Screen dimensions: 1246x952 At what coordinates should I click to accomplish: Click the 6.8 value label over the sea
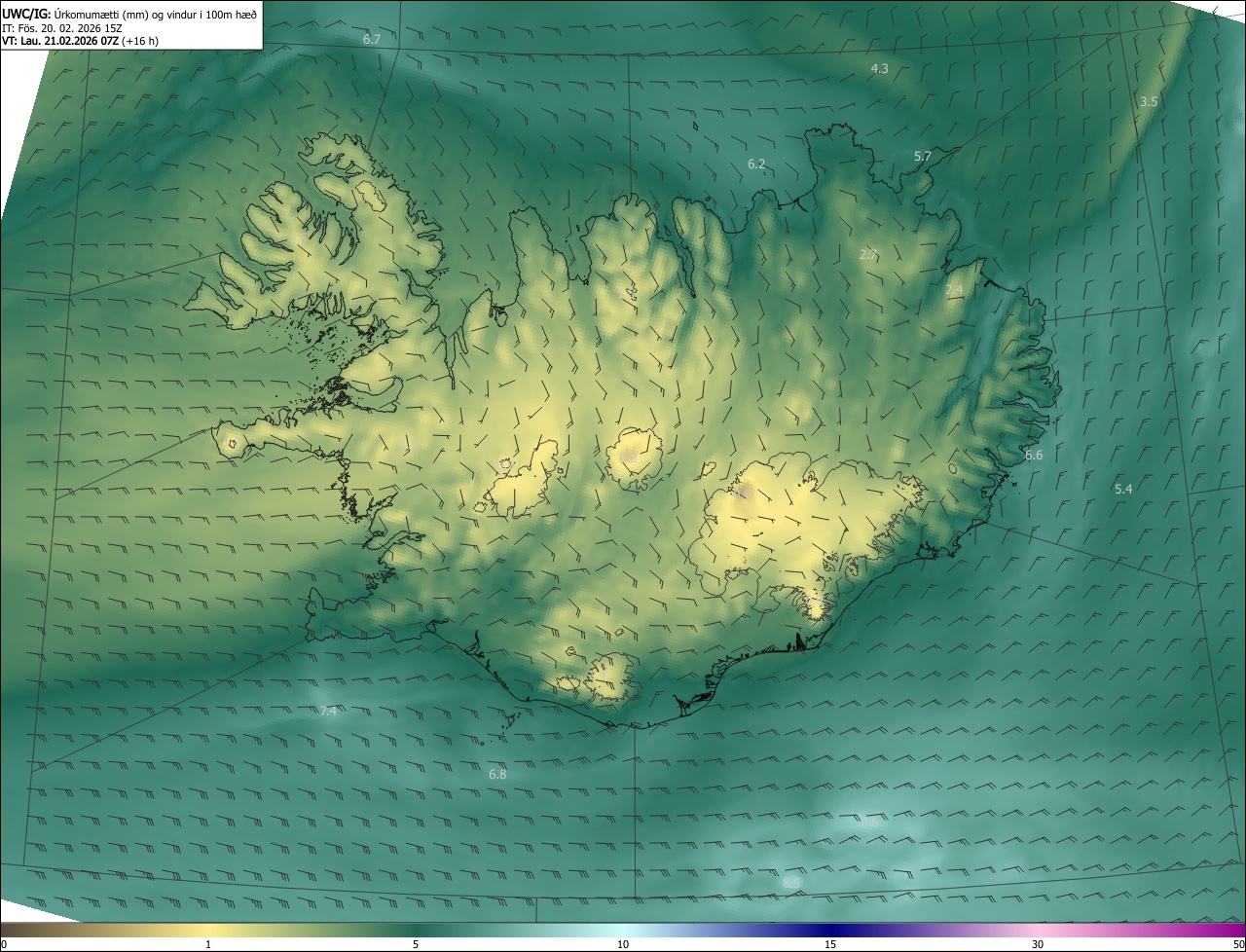[x=497, y=774]
